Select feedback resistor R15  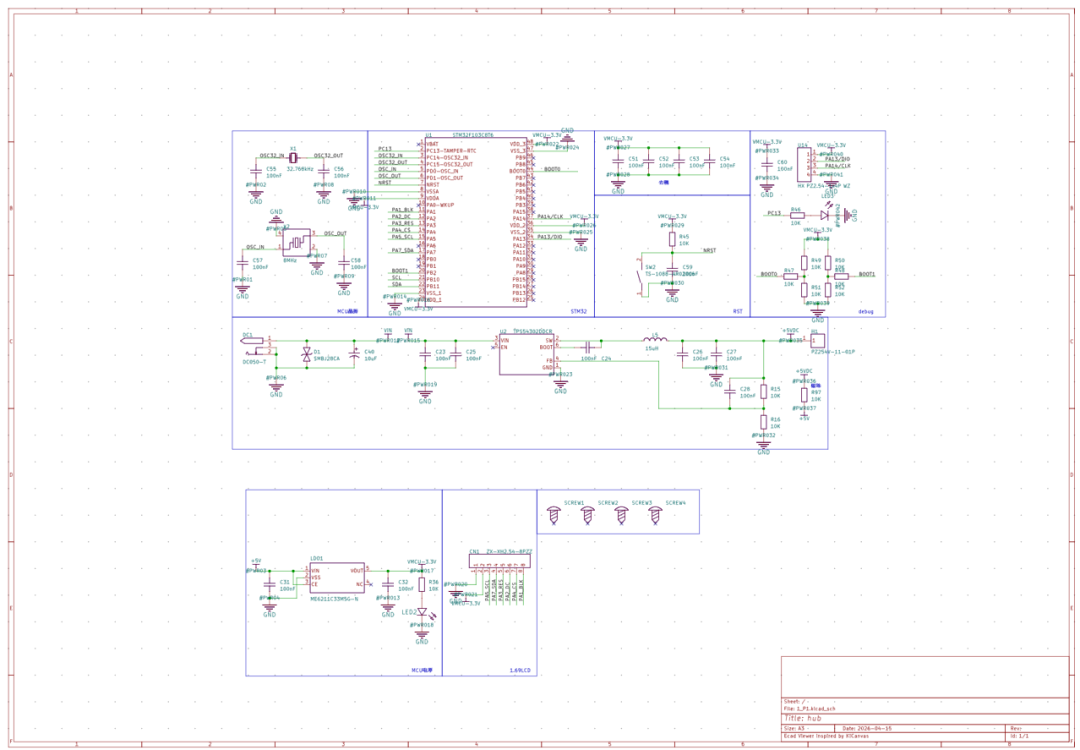point(763,392)
